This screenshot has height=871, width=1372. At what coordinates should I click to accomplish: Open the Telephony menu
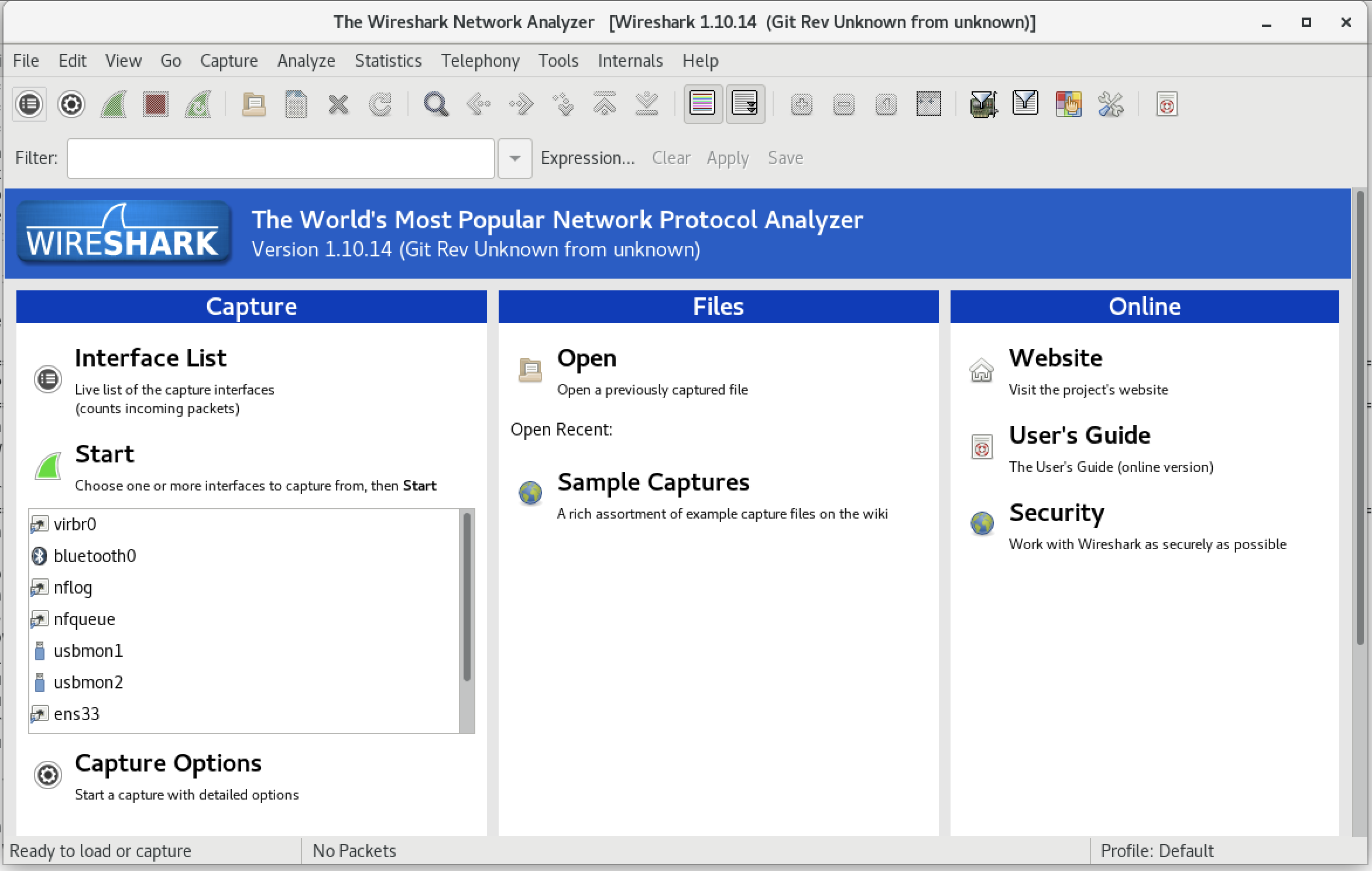click(481, 61)
